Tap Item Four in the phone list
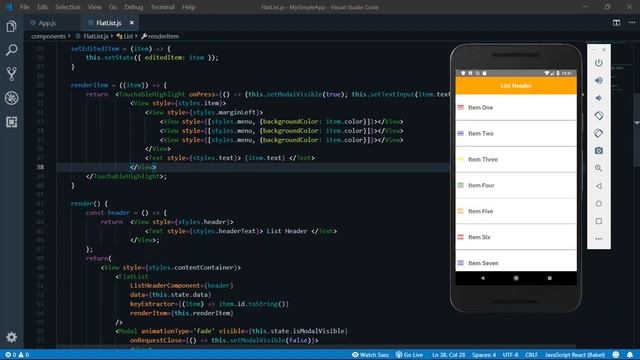This screenshot has height=360, width=640. click(x=516, y=185)
